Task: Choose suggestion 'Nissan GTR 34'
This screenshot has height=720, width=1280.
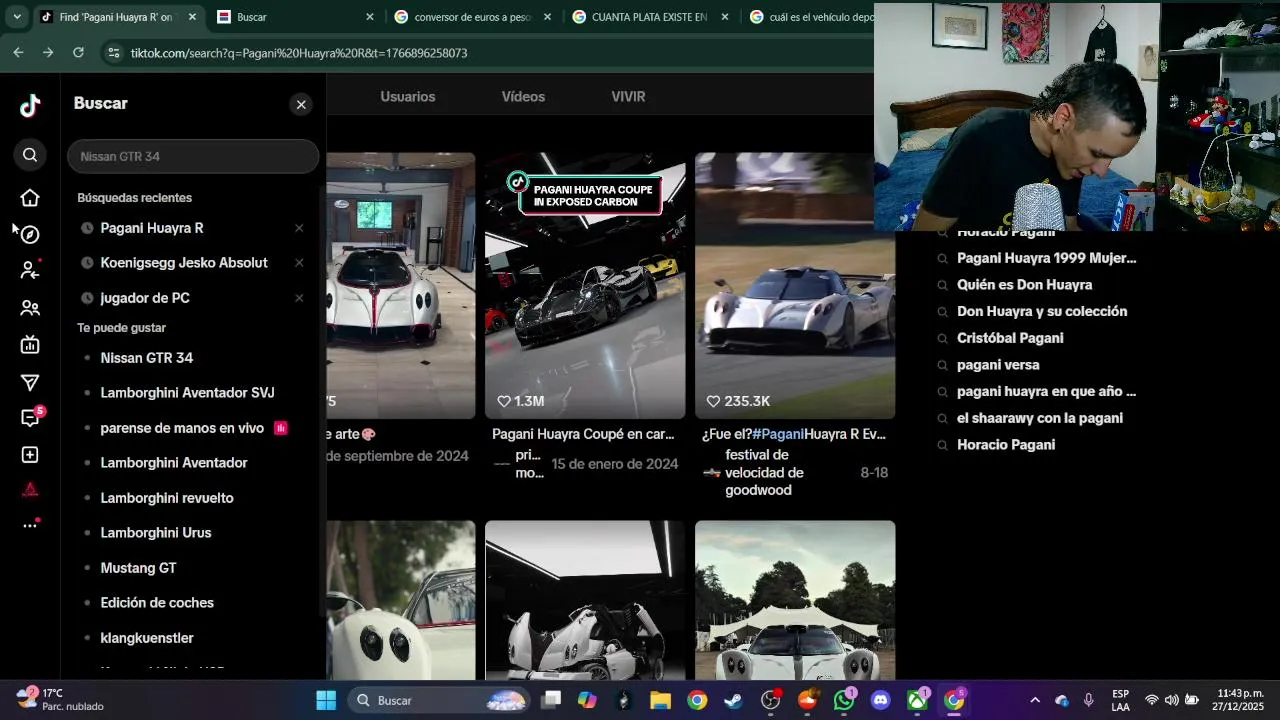Action: [x=147, y=358]
